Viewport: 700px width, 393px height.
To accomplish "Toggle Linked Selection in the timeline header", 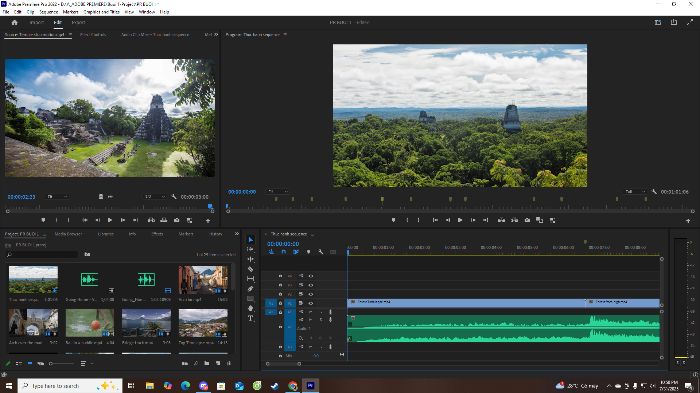I will pyautogui.click(x=296, y=252).
